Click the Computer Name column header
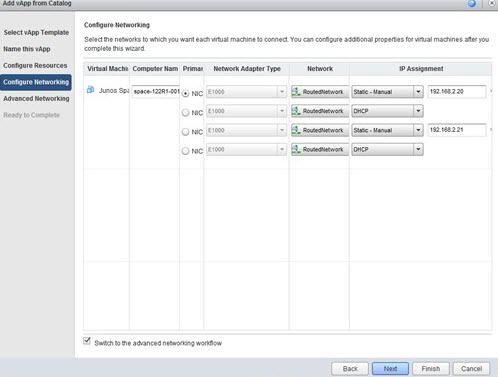498x377 pixels. (x=155, y=69)
